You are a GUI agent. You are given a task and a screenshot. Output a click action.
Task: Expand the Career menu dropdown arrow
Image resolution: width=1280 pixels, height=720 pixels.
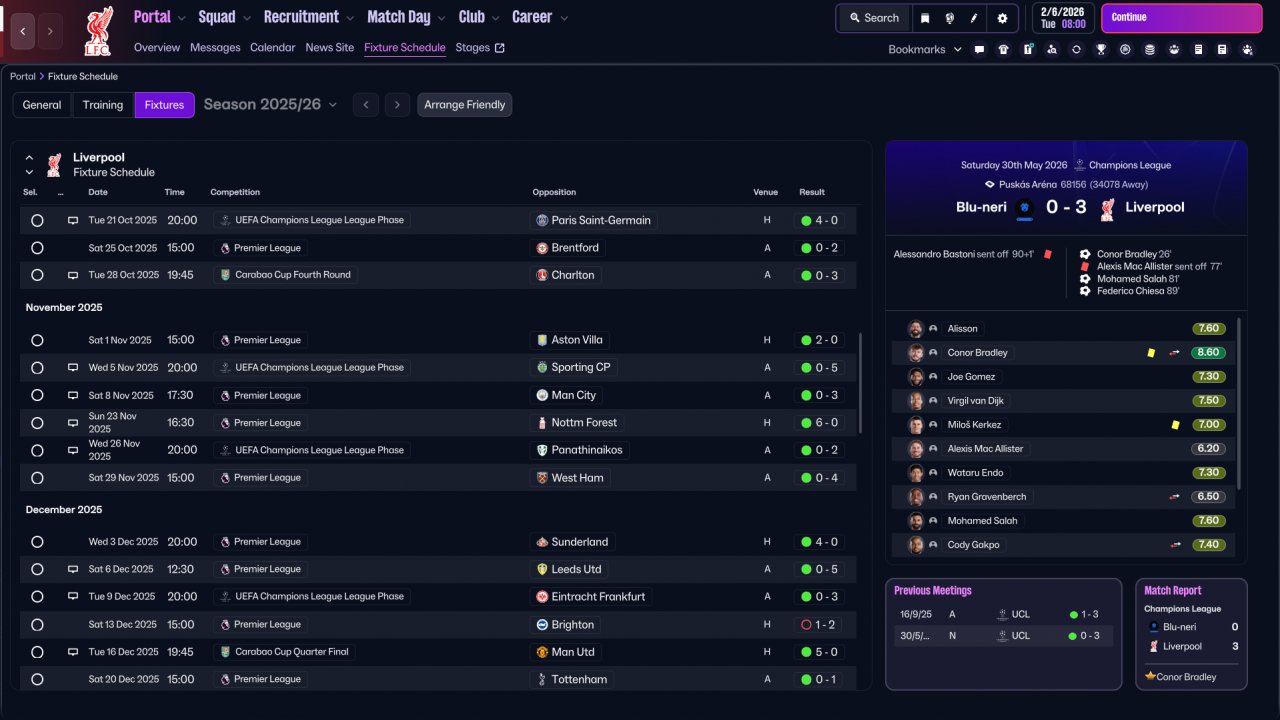(x=564, y=18)
